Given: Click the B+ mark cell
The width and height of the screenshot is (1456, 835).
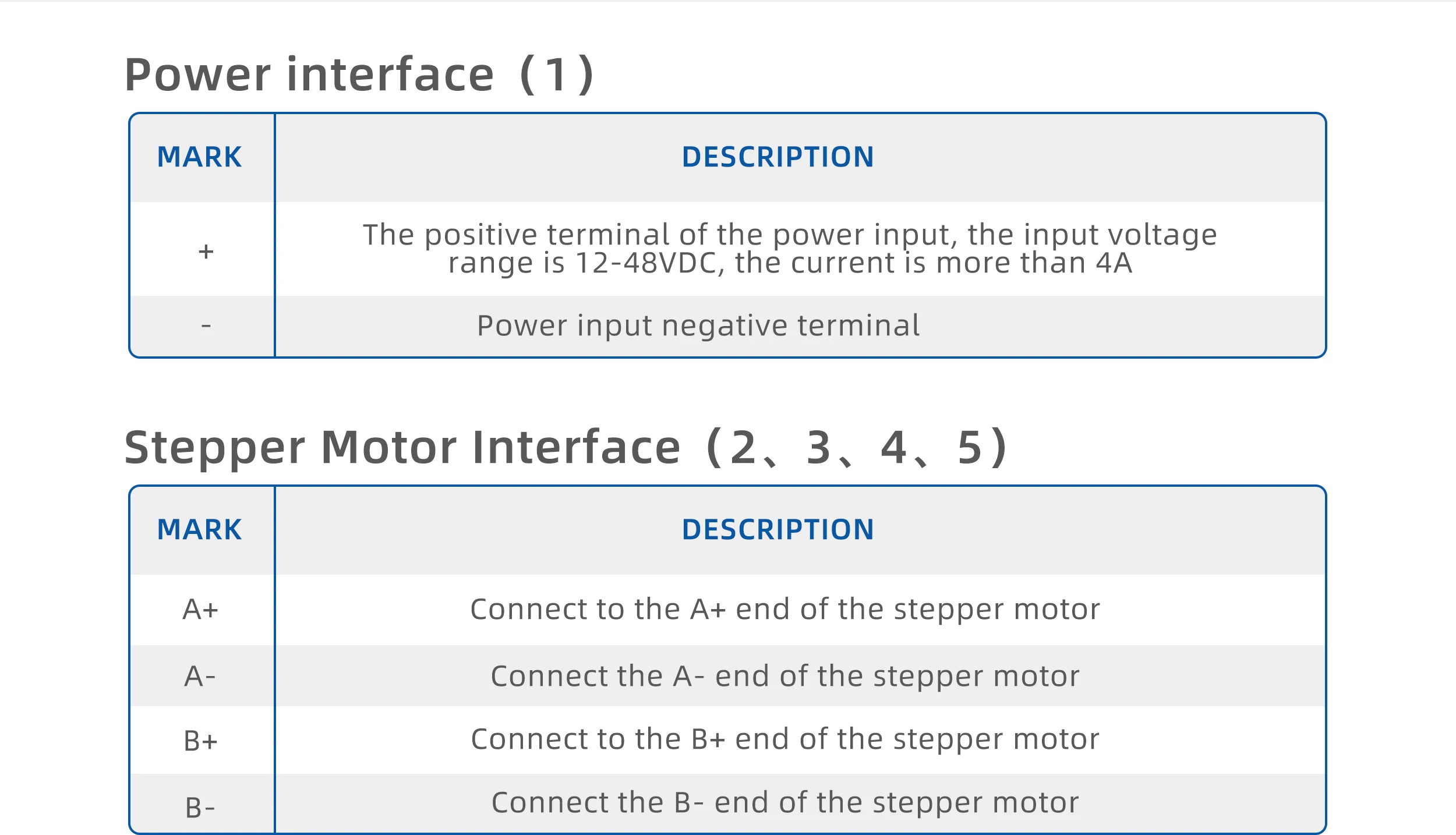Looking at the screenshot, I should point(200,741).
